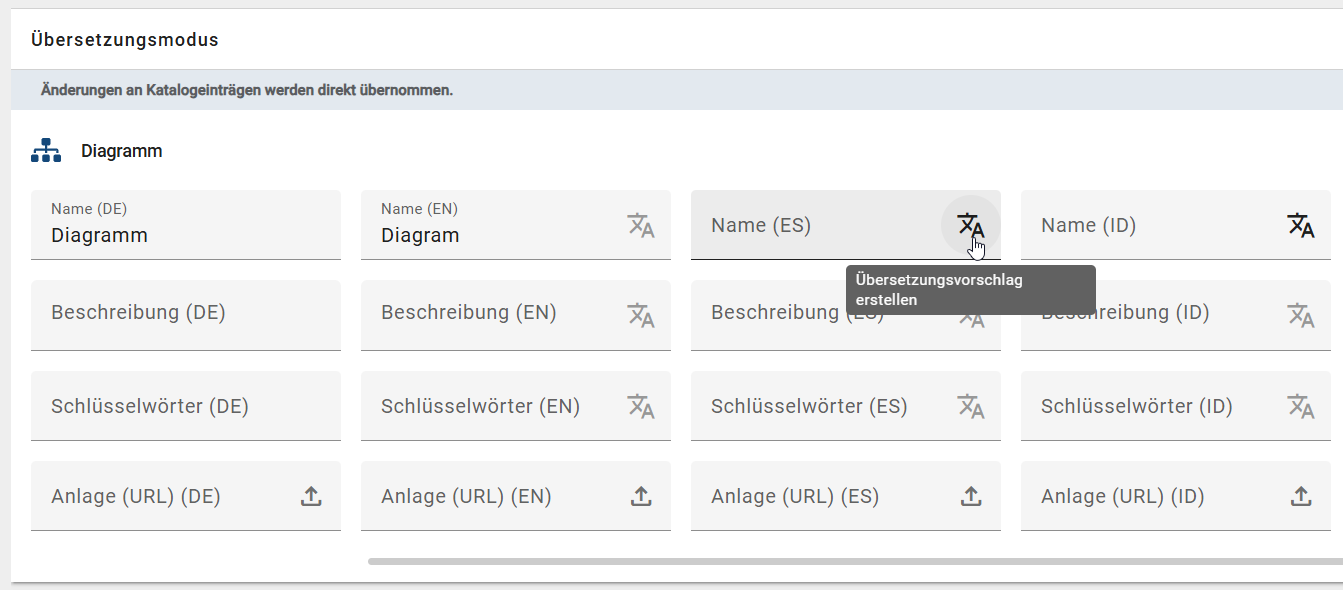Open upload for Anlage (URL) (EN)
Viewport: 1343px width, 590px height.
pos(641,495)
